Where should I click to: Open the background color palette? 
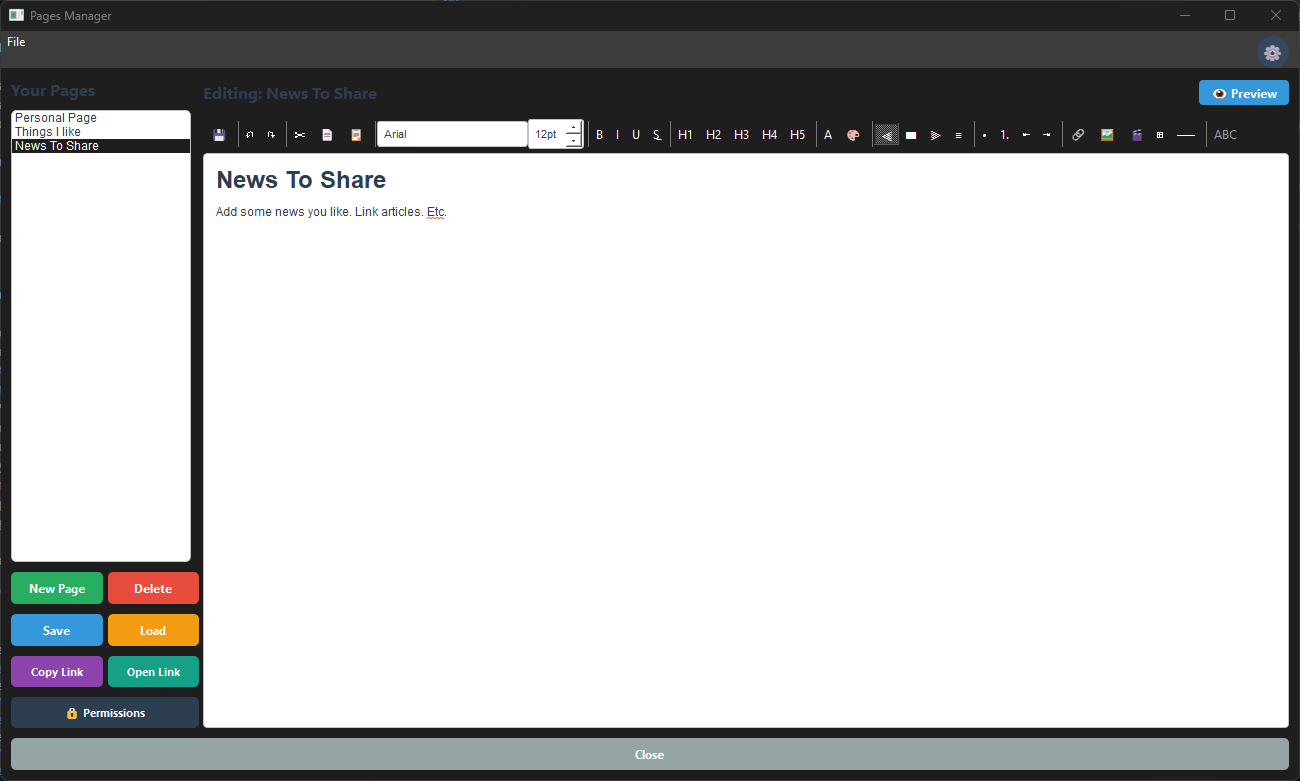point(853,135)
